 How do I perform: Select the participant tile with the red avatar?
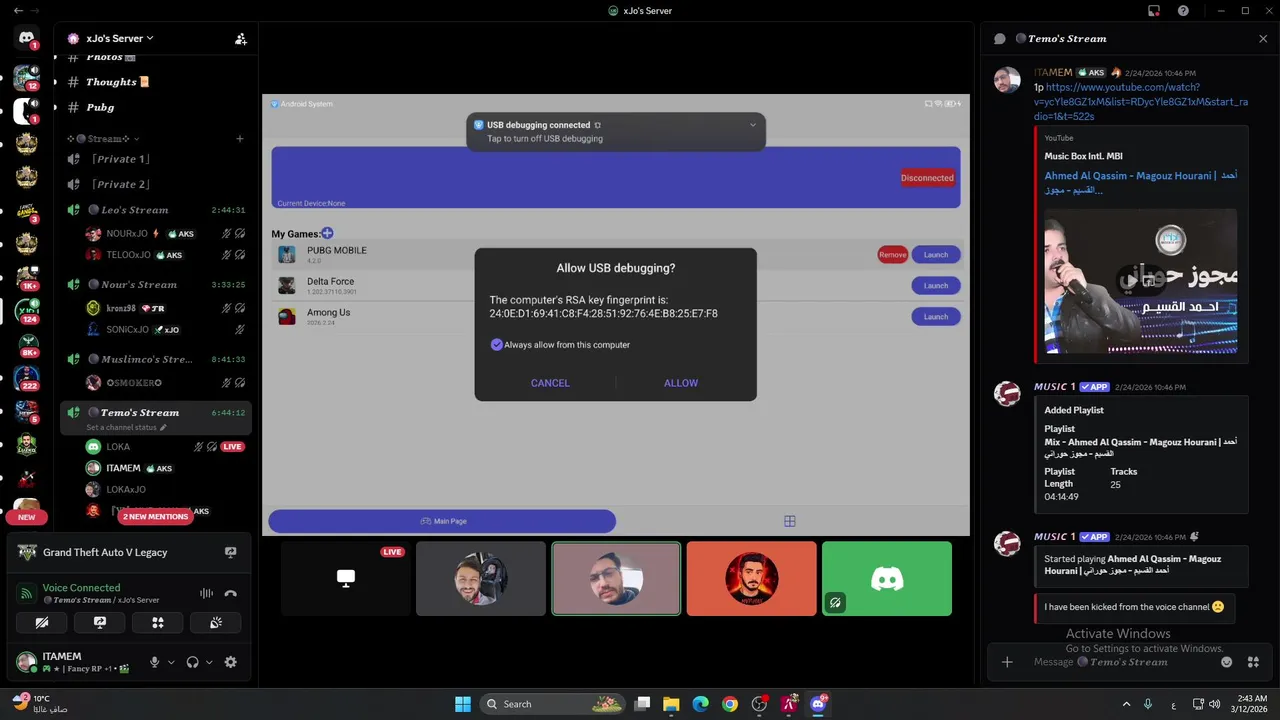coord(751,578)
